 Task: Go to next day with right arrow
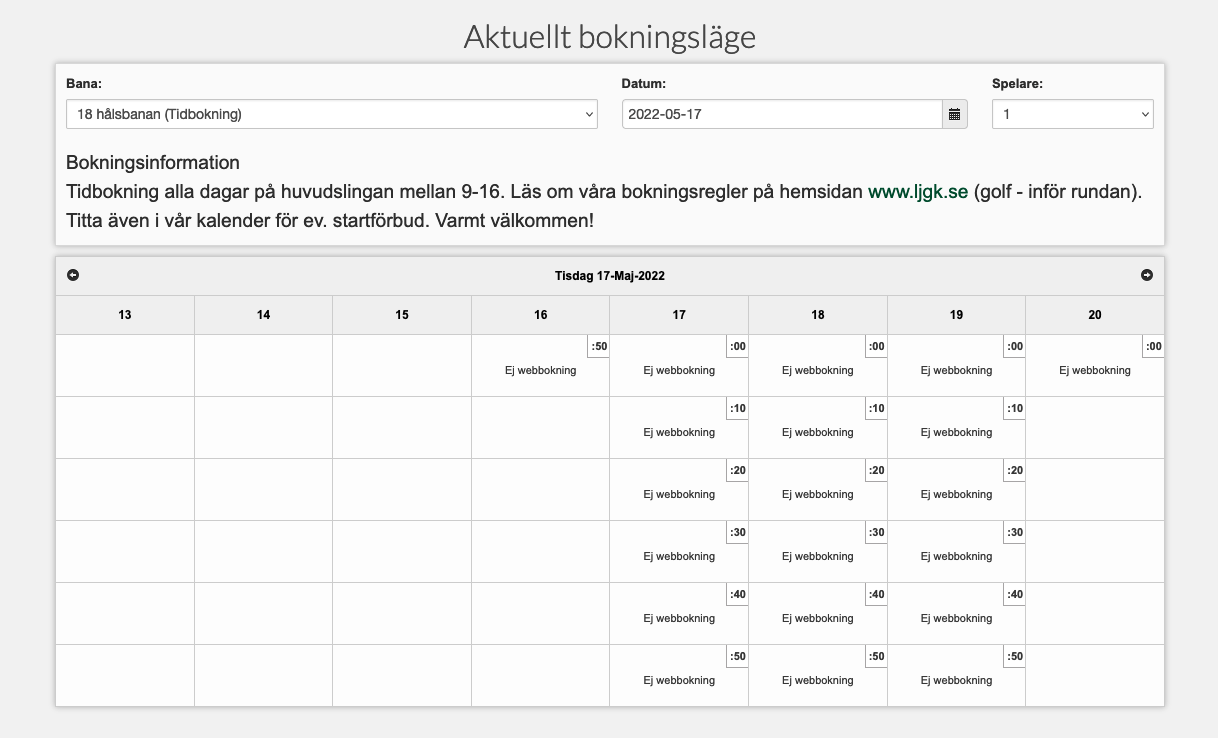tap(1147, 275)
